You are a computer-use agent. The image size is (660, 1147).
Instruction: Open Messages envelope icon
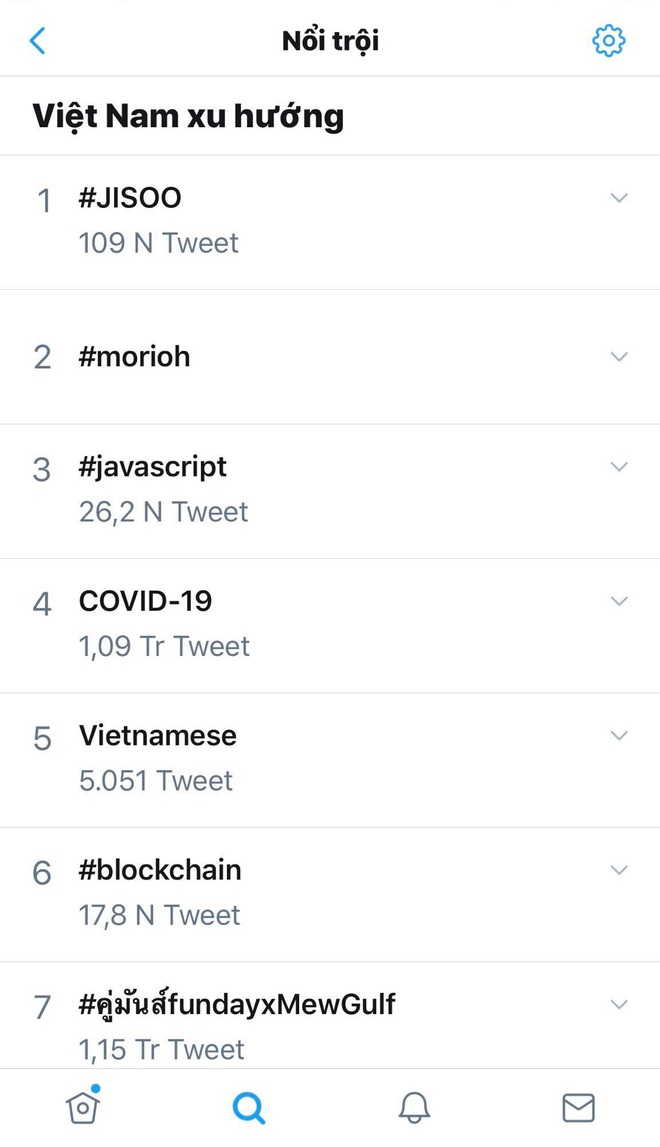tap(578, 1107)
